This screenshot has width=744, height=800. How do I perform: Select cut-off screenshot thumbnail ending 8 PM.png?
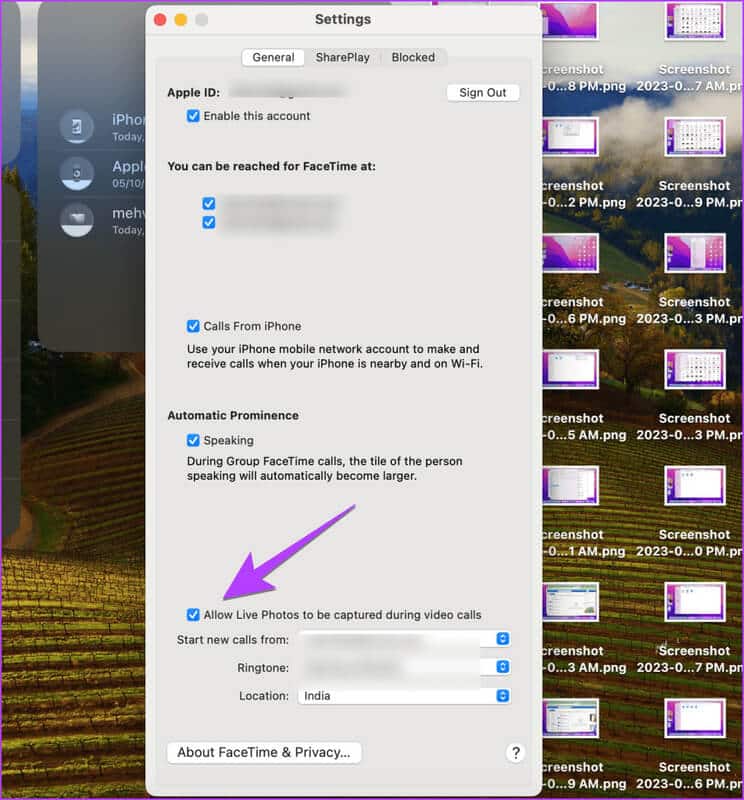(570, 21)
